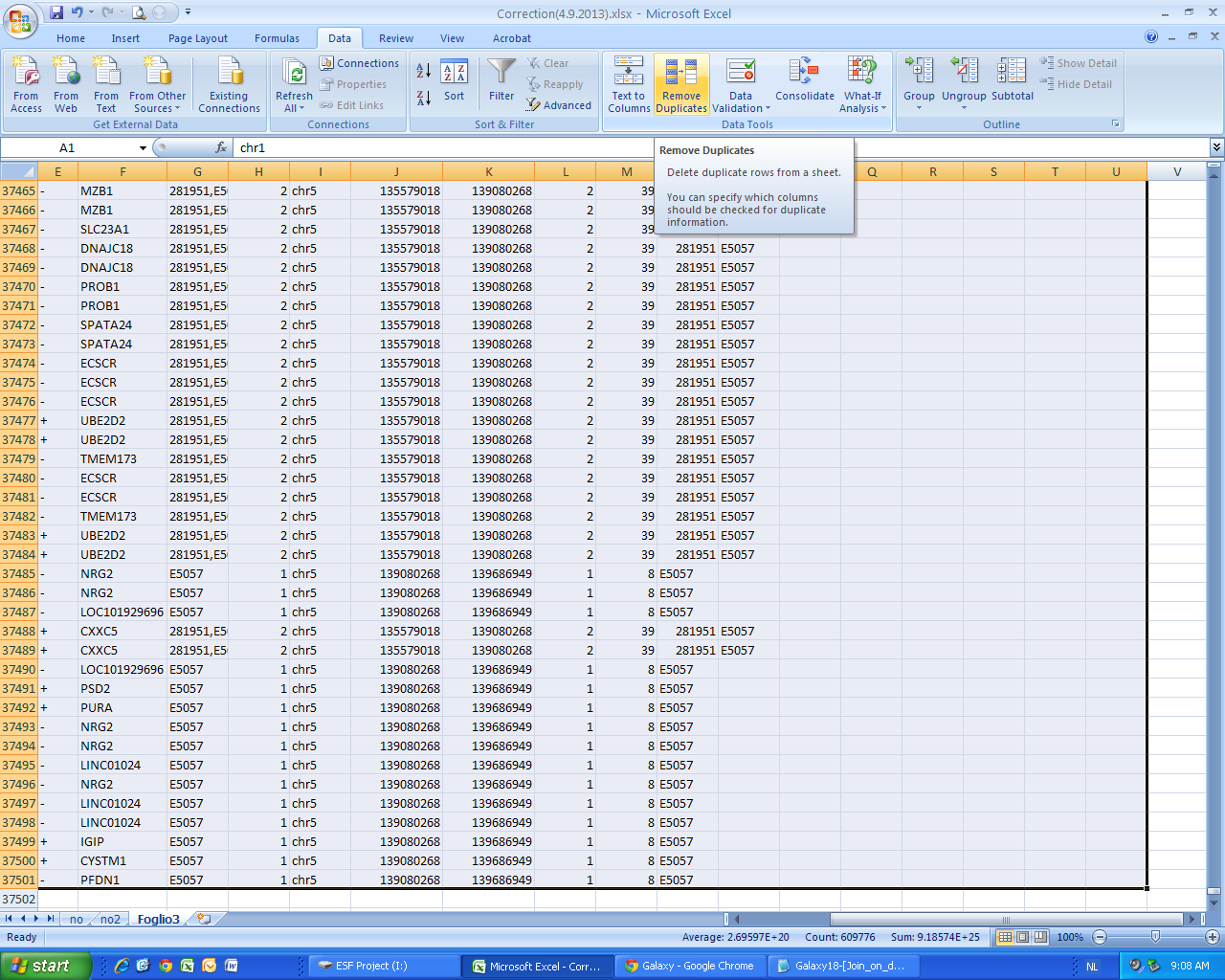Screen dimensions: 1225x980
Task: Switch to Page Layout view button
Action: 1022,937
